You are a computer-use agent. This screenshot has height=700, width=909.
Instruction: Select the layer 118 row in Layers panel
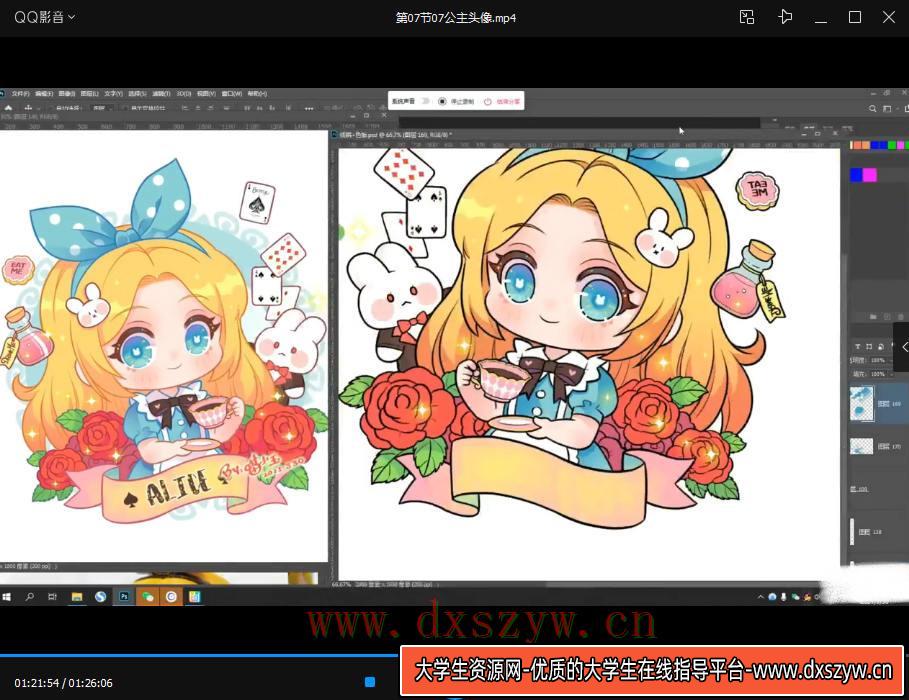pos(879,532)
